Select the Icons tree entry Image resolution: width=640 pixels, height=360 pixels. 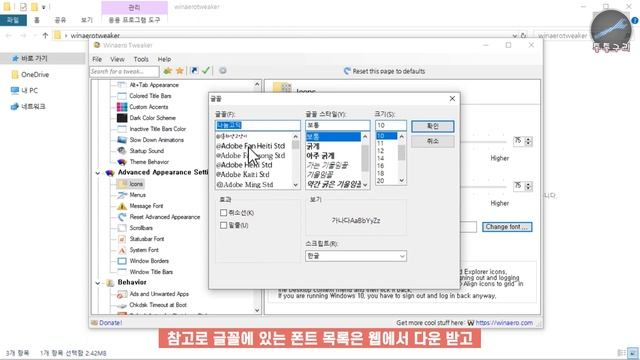tap(136, 184)
